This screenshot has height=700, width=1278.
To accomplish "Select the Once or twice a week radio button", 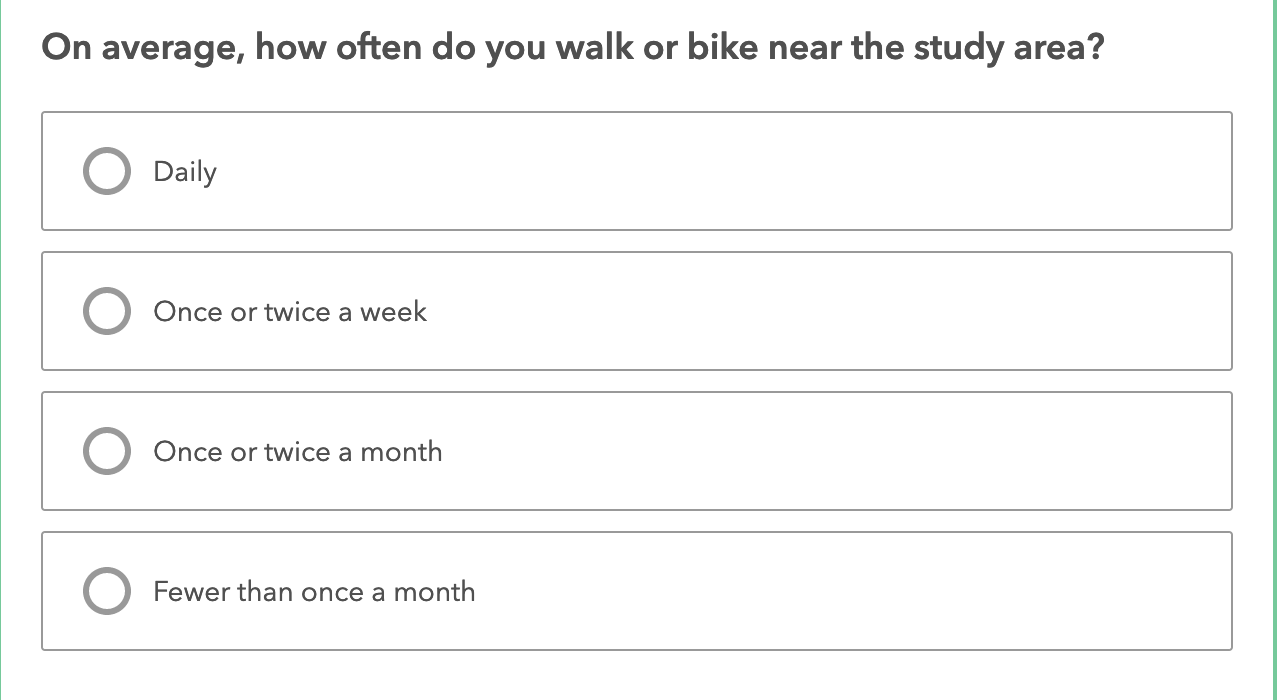I will pos(106,311).
